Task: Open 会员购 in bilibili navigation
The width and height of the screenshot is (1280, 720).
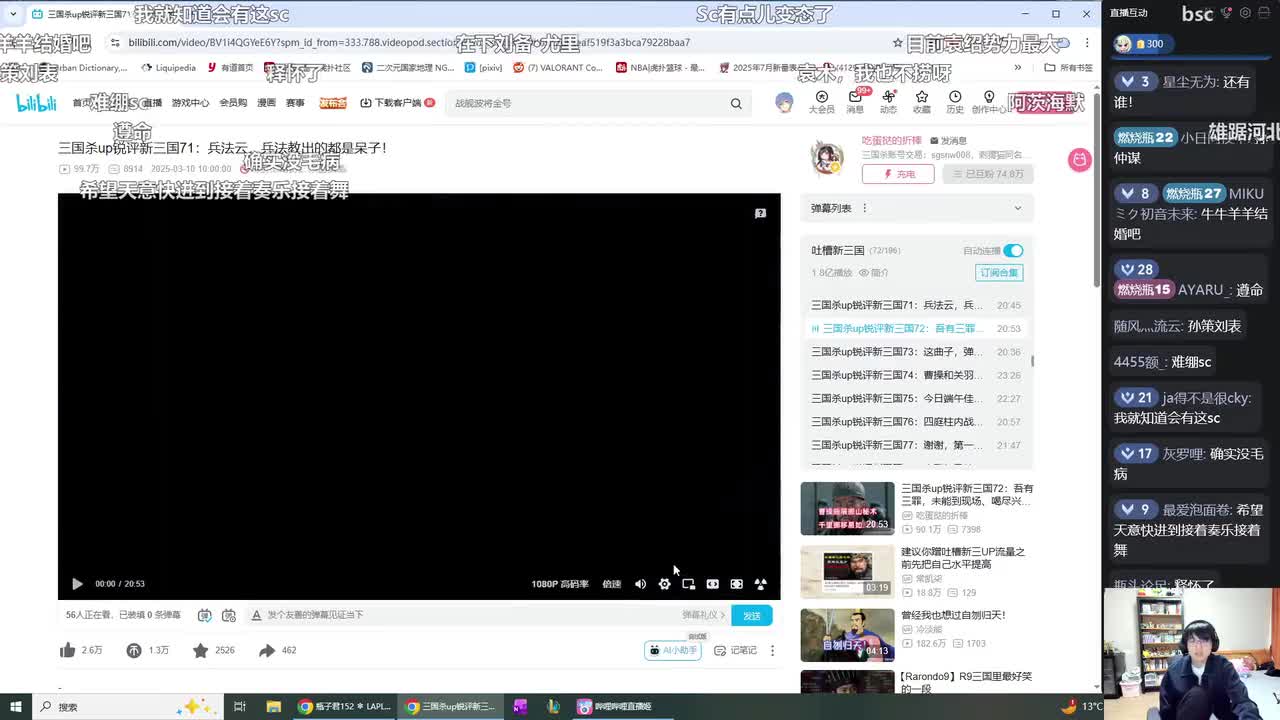Action: 233,103
